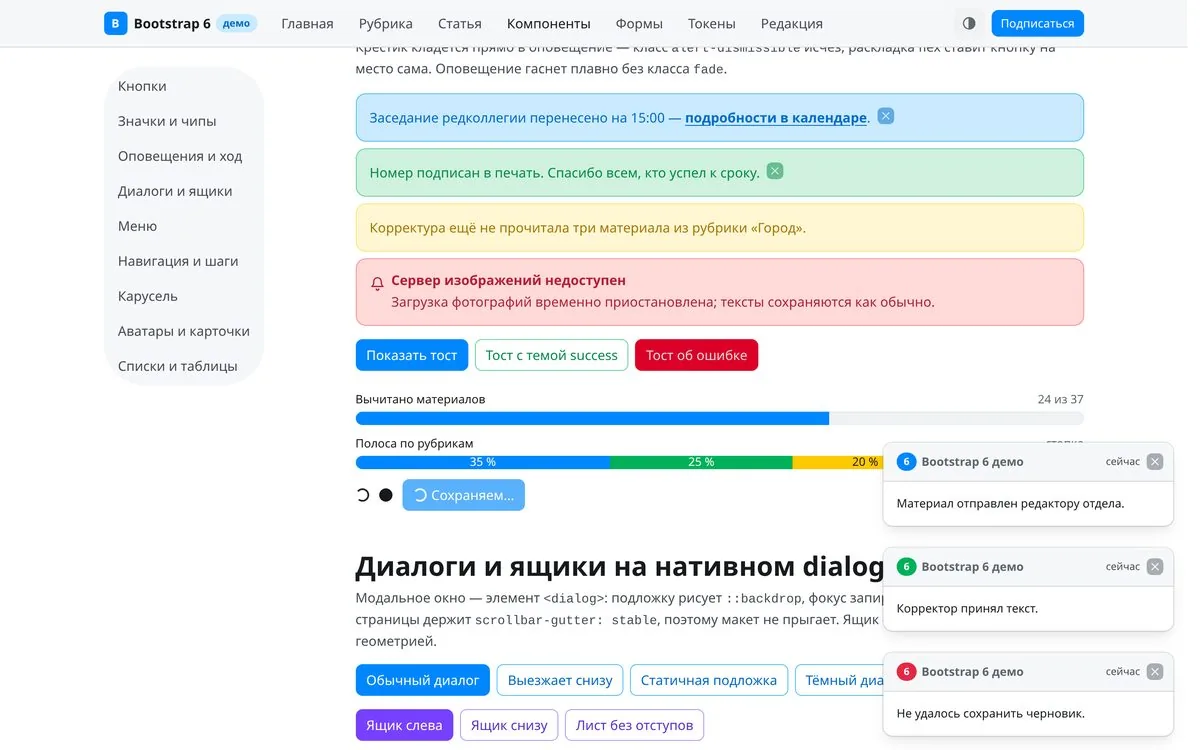Click the solid black growing spinner dot
The width and height of the screenshot is (1200, 750).
pyautogui.click(x=386, y=495)
